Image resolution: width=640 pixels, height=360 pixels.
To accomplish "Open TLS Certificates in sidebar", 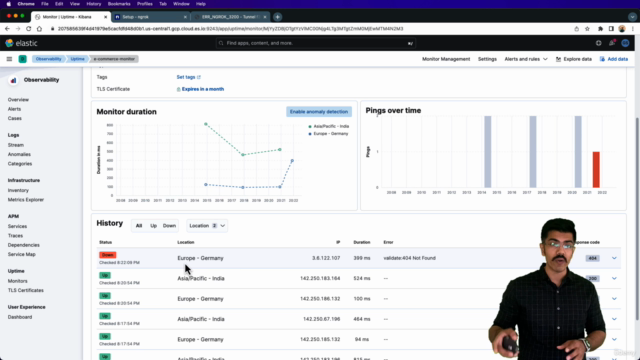I will click(x=26, y=290).
